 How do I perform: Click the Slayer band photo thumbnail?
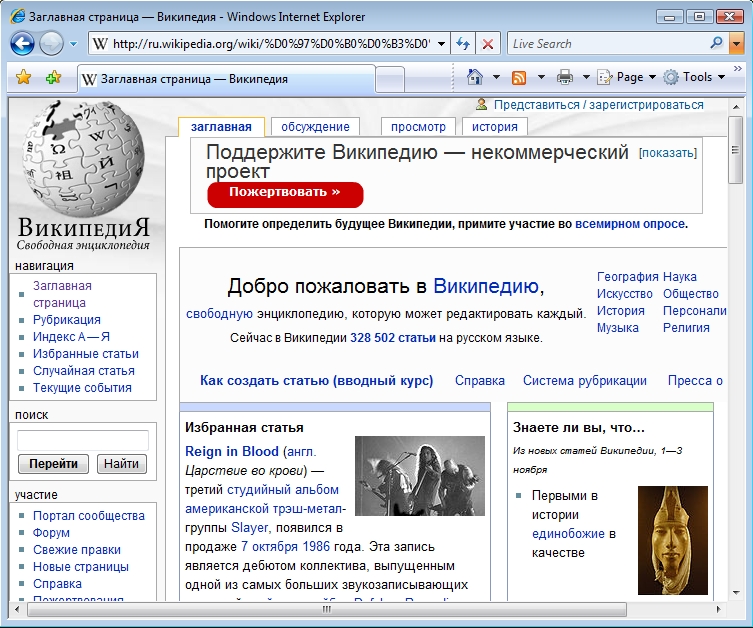coord(420,475)
